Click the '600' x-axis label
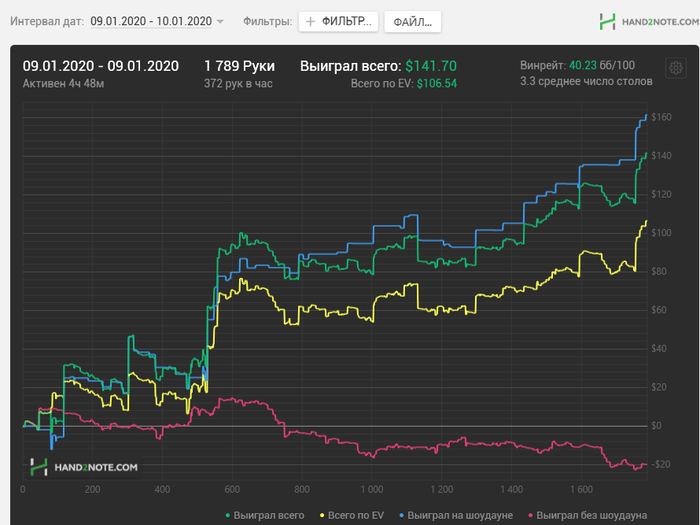 pyautogui.click(x=232, y=490)
